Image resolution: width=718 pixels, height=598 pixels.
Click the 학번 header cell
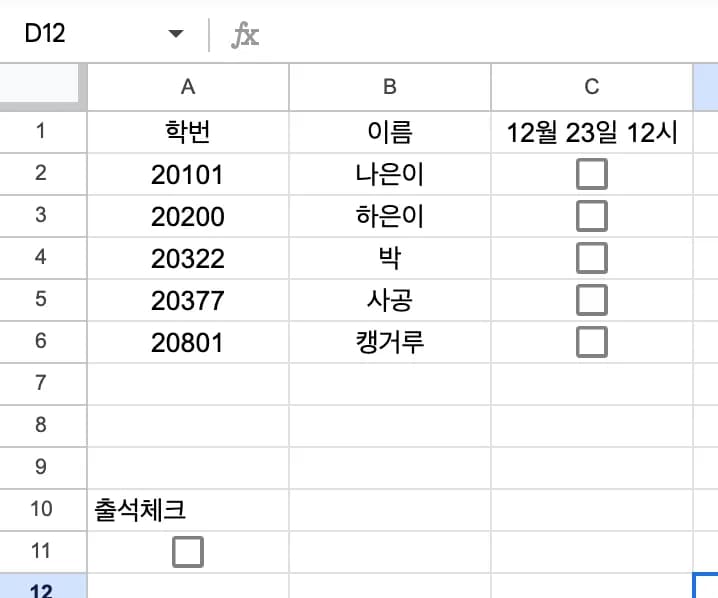(188, 132)
